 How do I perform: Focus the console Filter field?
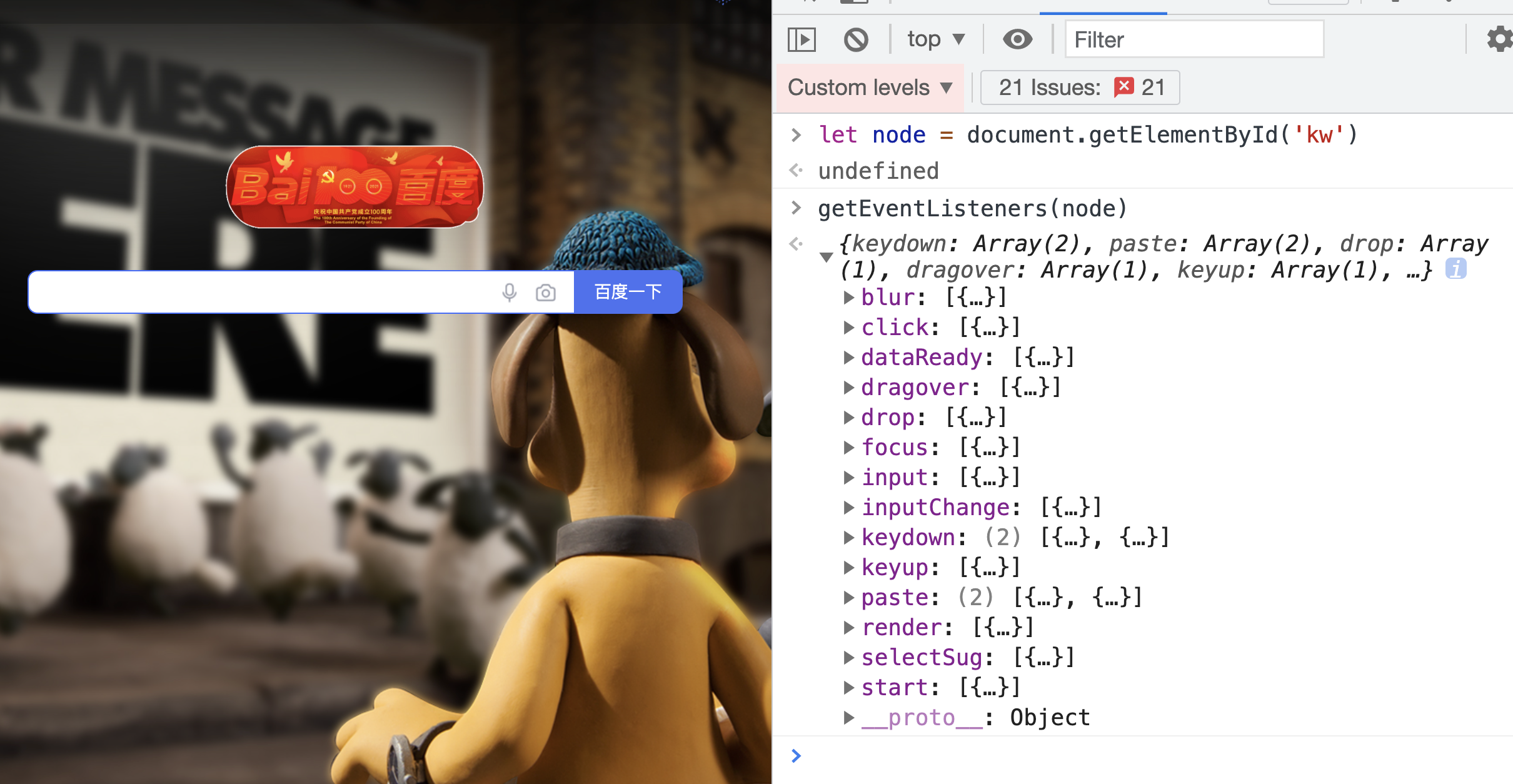point(1194,40)
